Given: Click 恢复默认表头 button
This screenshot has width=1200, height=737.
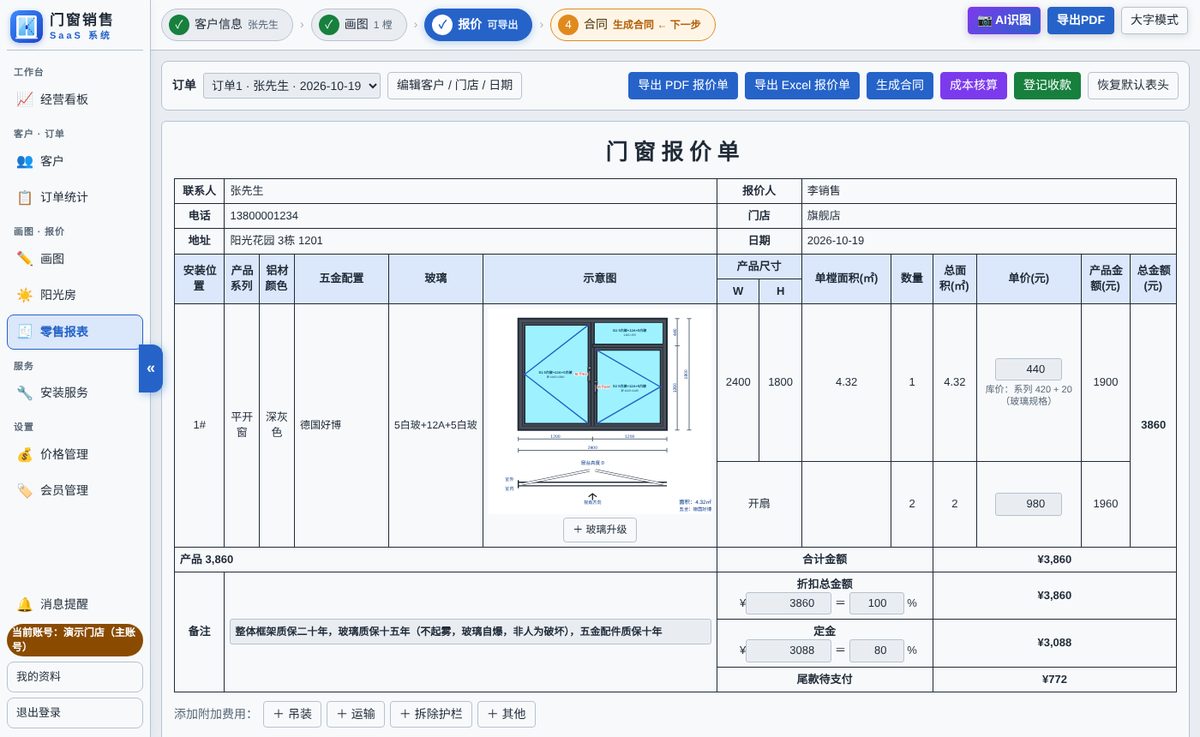Looking at the screenshot, I should pos(1133,86).
